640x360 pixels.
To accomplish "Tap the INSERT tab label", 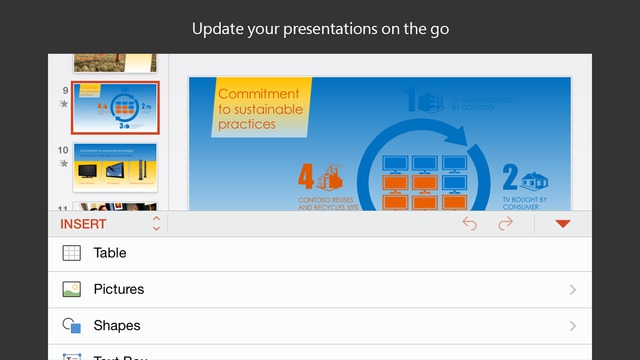I will pyautogui.click(x=83, y=224).
